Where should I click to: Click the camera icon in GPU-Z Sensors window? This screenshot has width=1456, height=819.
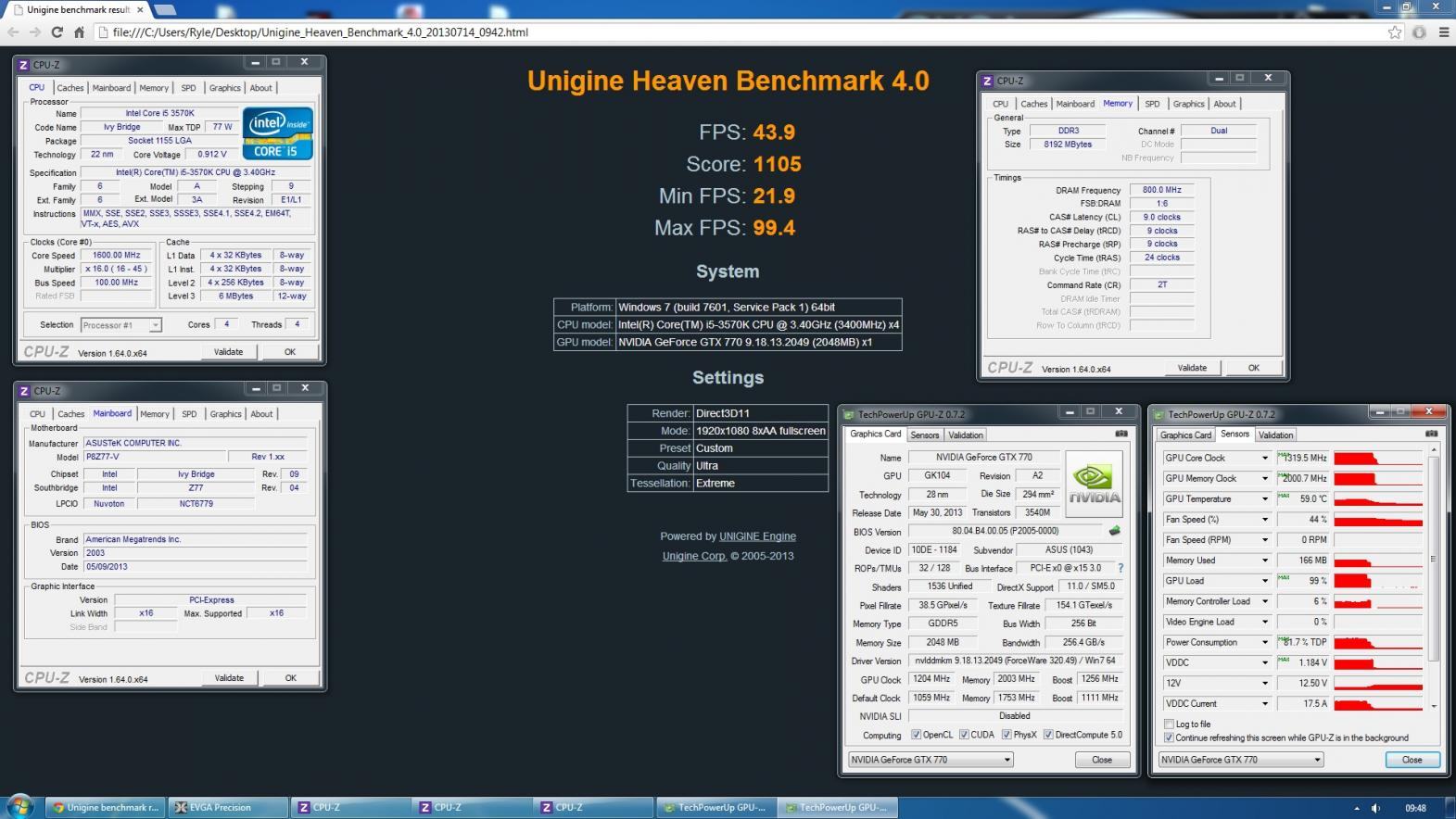click(1431, 434)
